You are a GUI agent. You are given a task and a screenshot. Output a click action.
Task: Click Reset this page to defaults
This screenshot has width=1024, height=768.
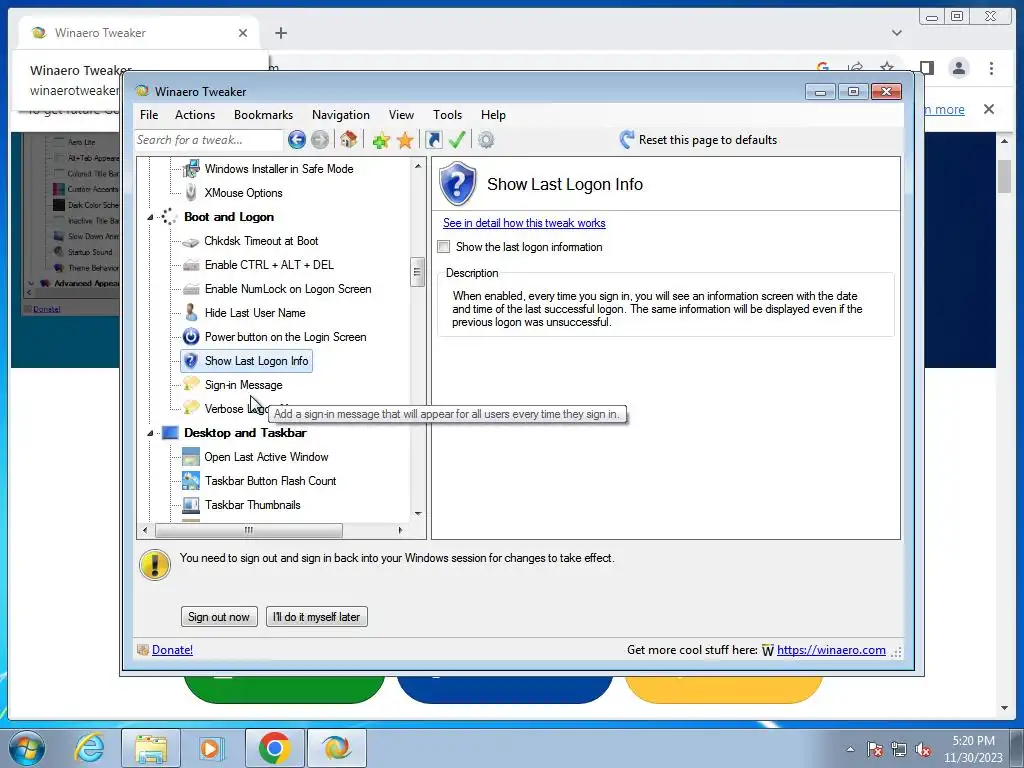tap(698, 140)
